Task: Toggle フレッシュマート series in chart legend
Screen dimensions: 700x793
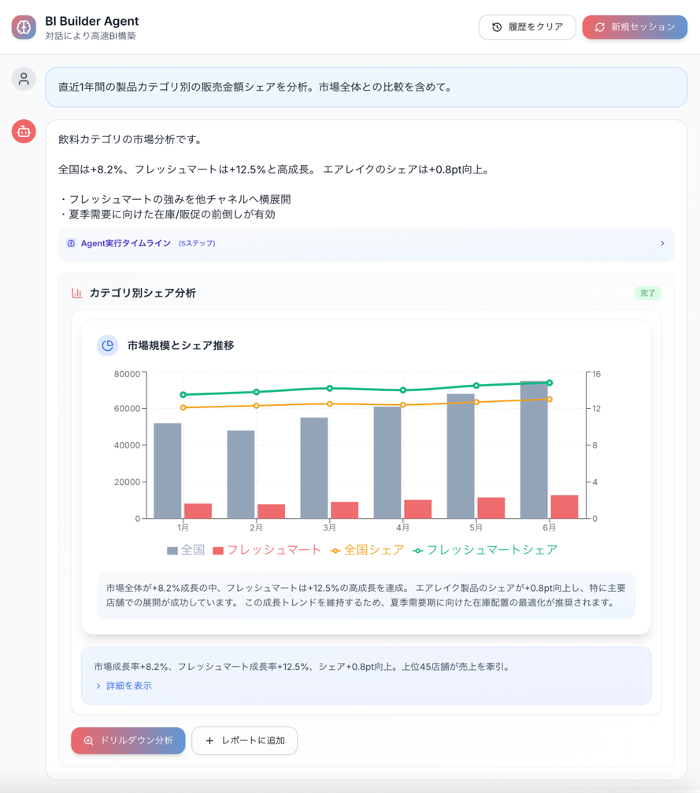Action: pos(266,550)
